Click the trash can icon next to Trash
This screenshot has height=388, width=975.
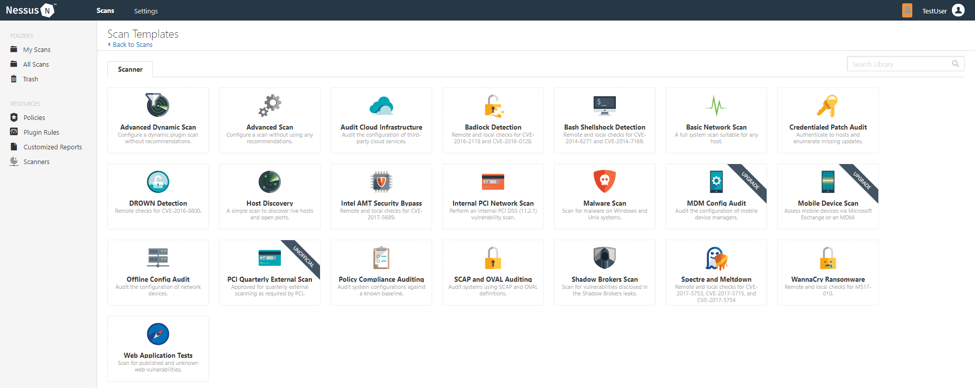14,79
